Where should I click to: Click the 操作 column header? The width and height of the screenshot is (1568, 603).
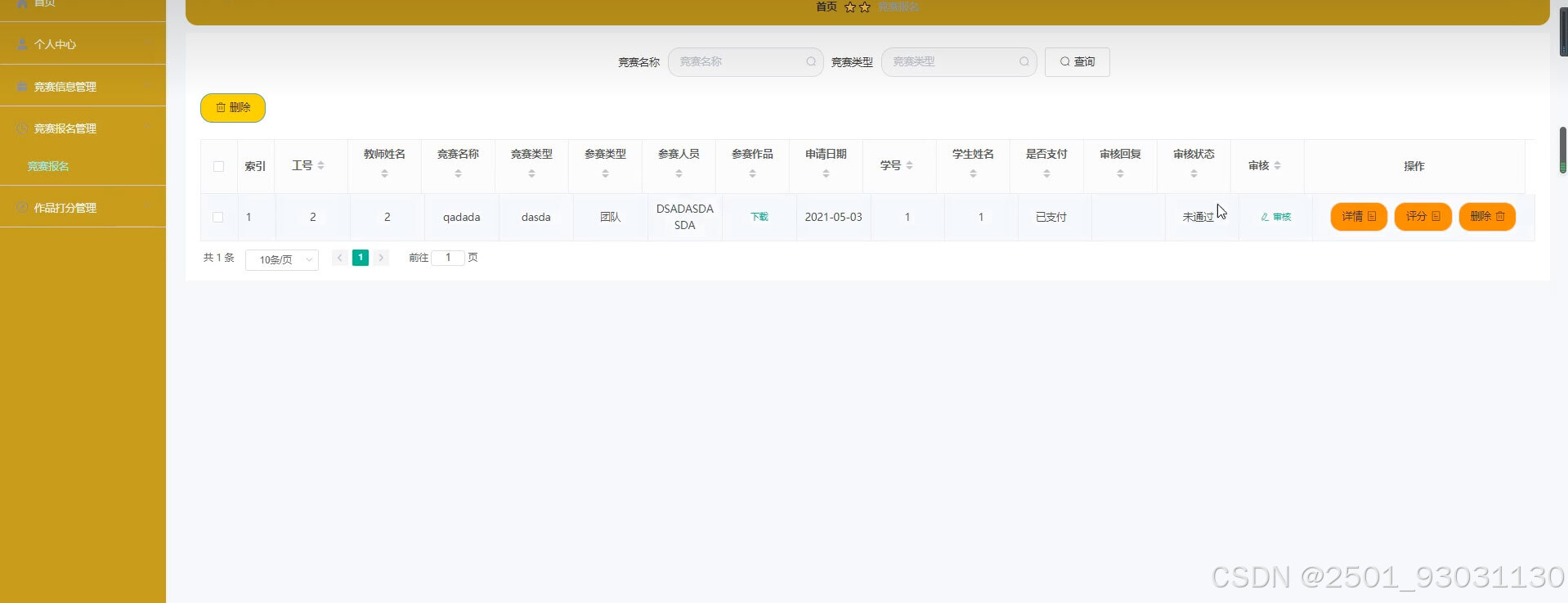1414,166
